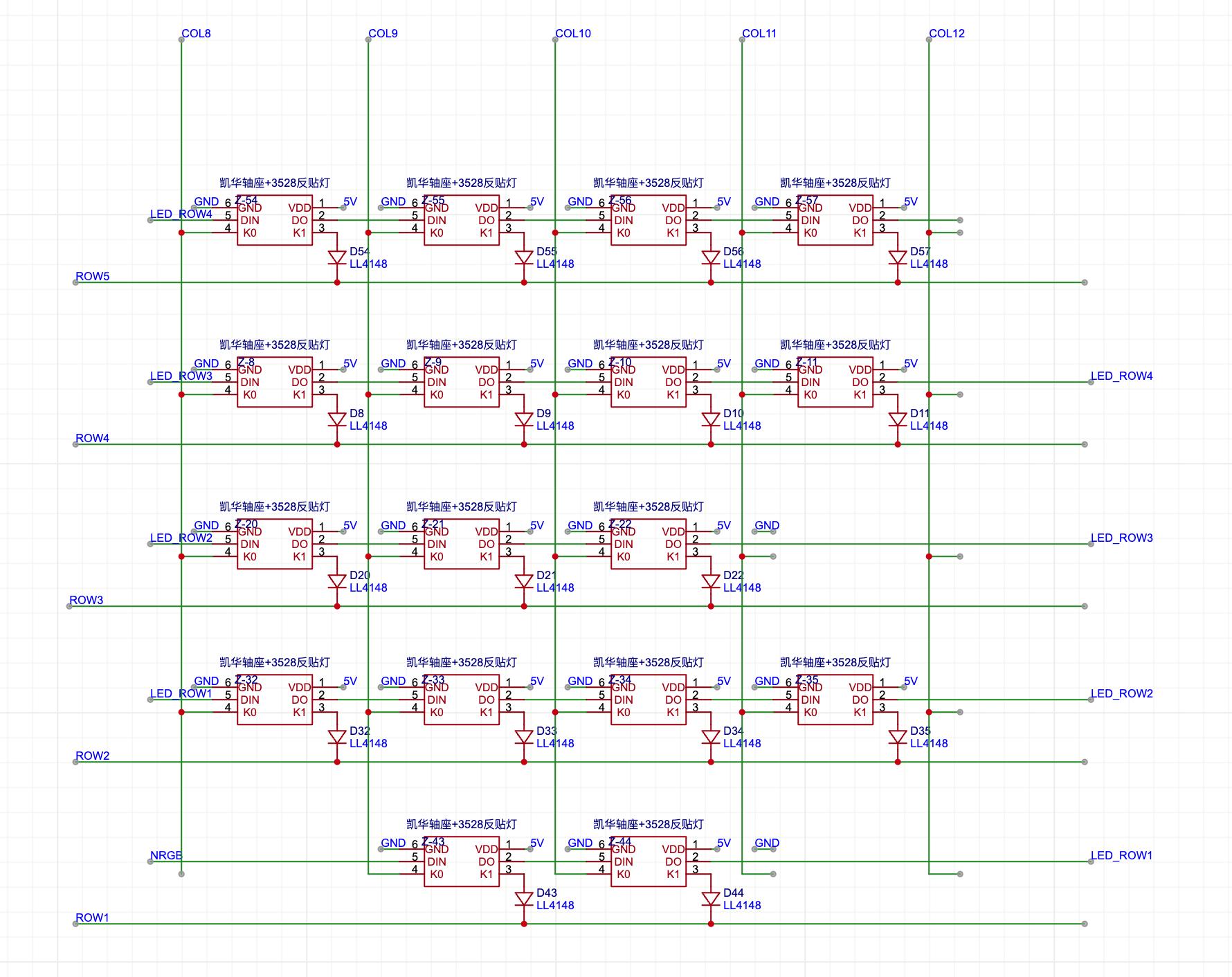1232x977 pixels.
Task: Select diode symbol D11
Action: point(898,419)
